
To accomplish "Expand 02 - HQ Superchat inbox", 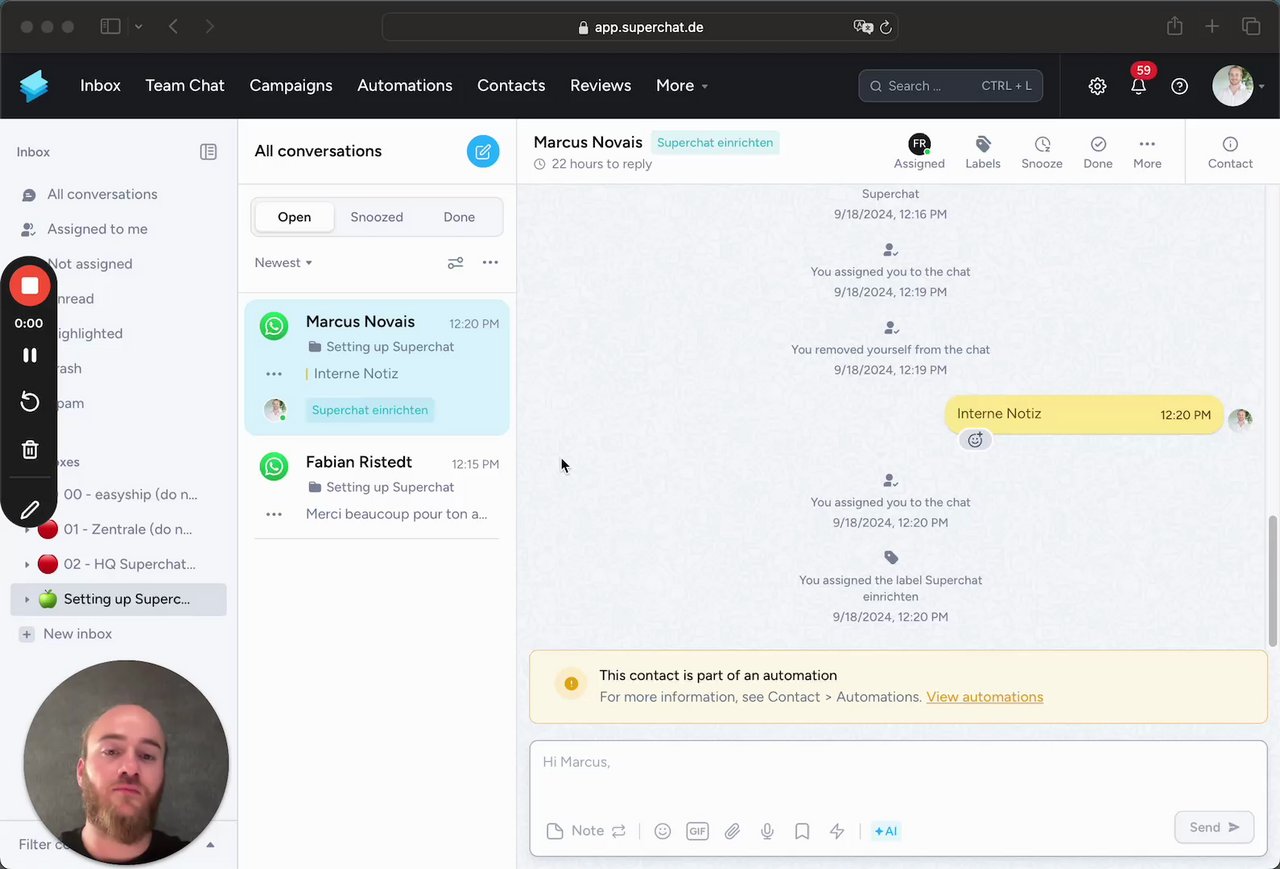I will click(x=27, y=564).
